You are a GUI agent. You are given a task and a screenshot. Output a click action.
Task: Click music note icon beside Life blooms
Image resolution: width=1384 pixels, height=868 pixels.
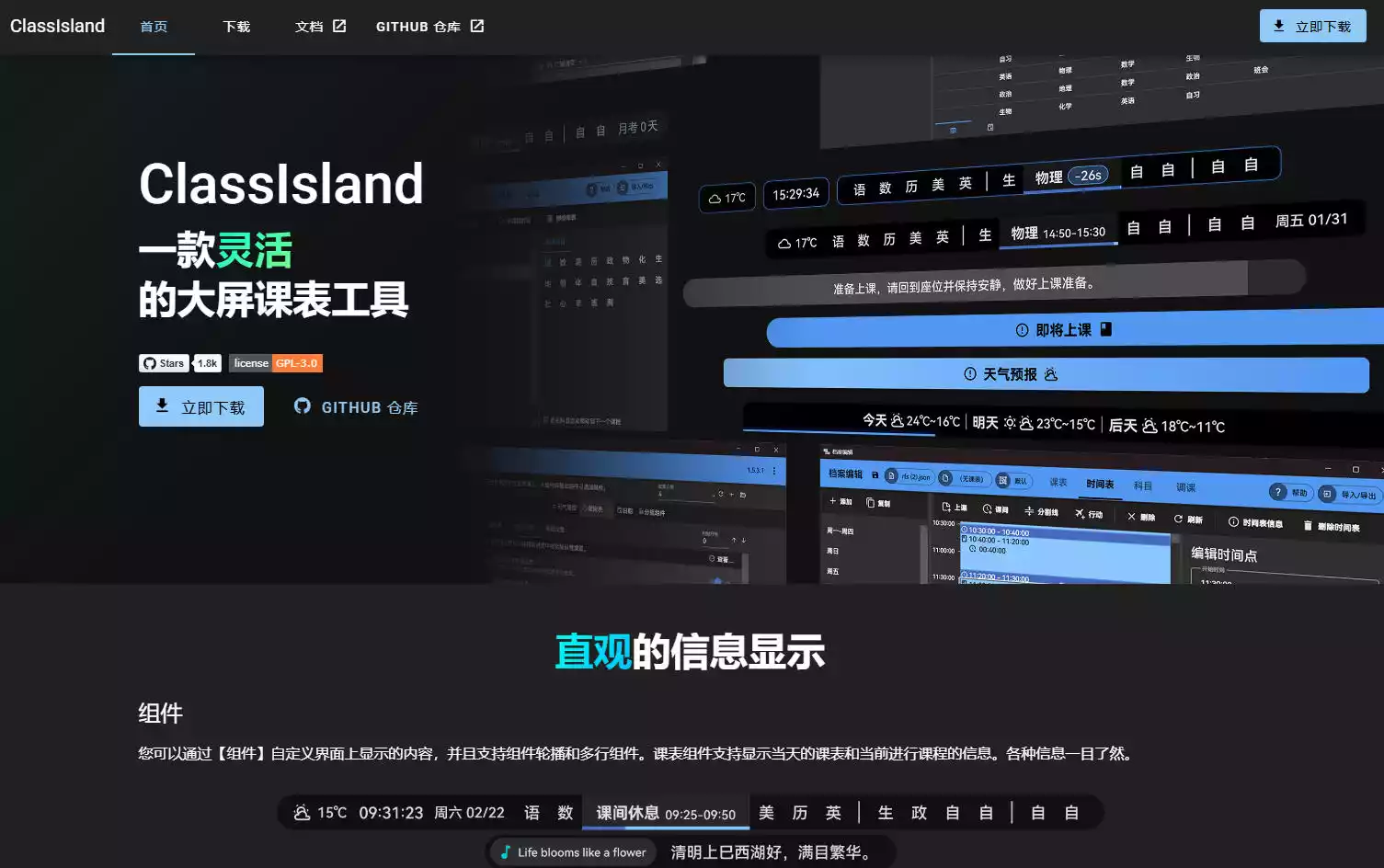pyautogui.click(x=505, y=852)
